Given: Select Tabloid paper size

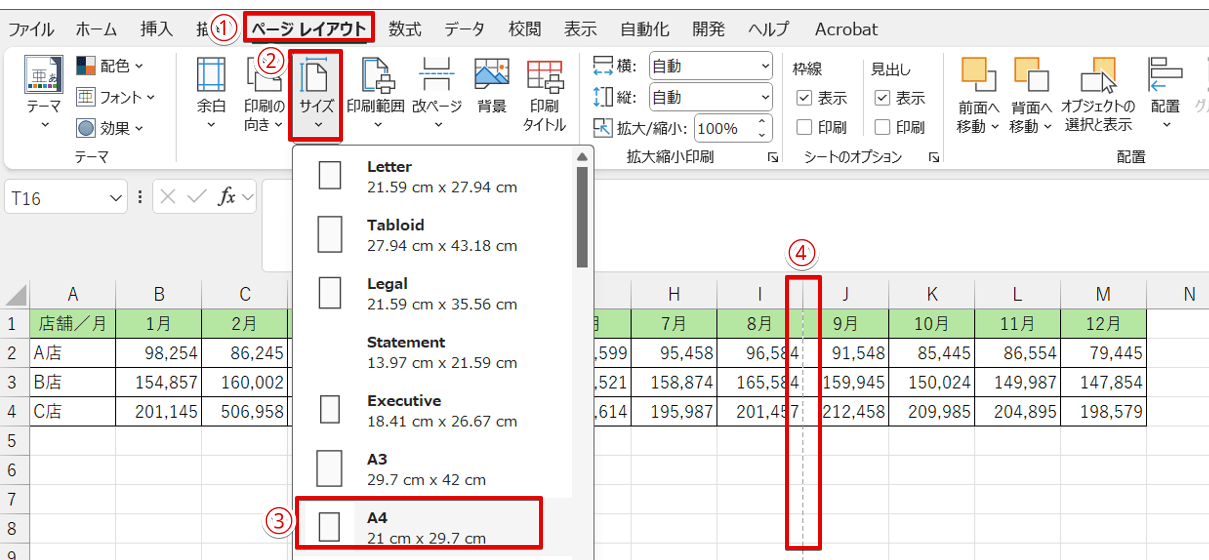Looking at the screenshot, I should [x=434, y=235].
